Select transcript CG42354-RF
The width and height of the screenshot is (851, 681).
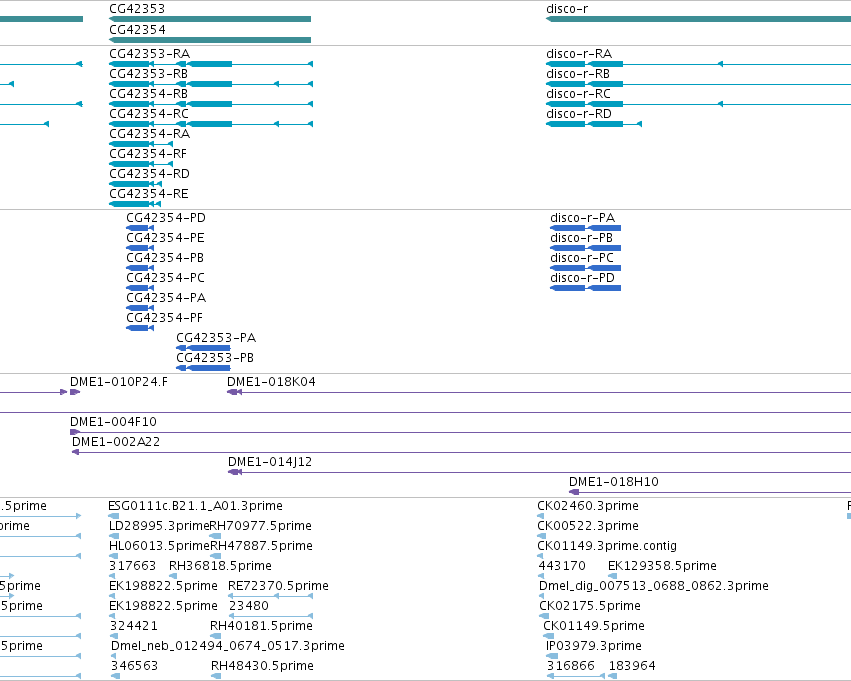click(141, 164)
